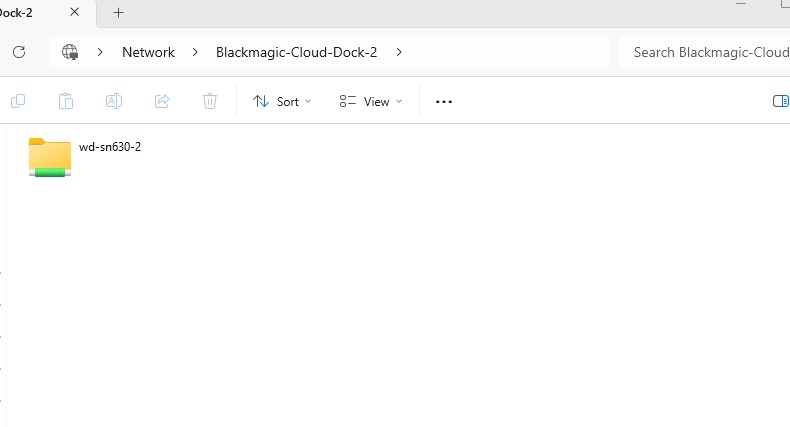Add a new File Explorer tab
The height and width of the screenshot is (427, 790).
[118, 13]
